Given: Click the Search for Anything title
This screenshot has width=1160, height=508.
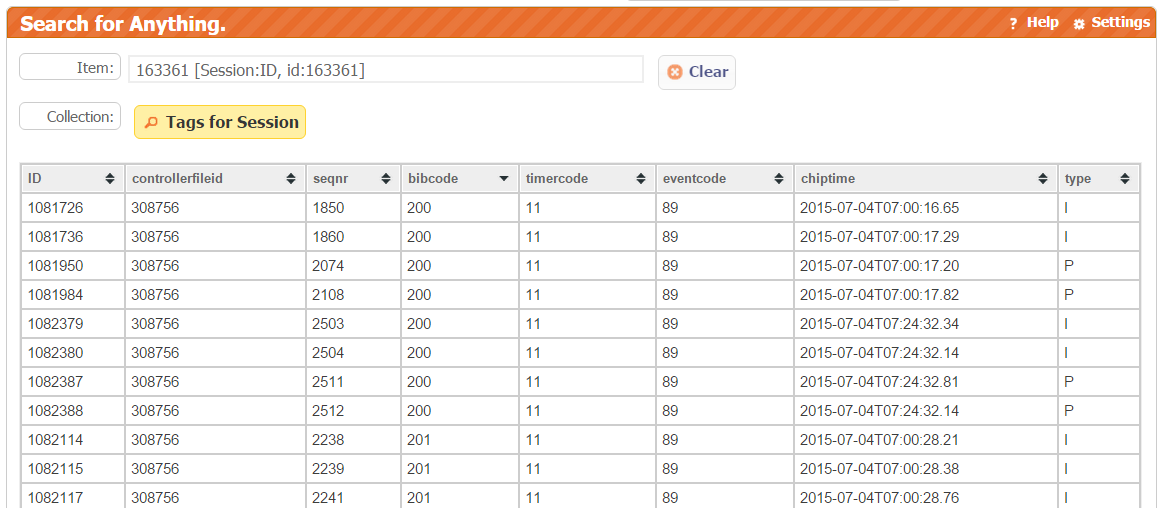Looking at the screenshot, I should pyautogui.click(x=123, y=24).
